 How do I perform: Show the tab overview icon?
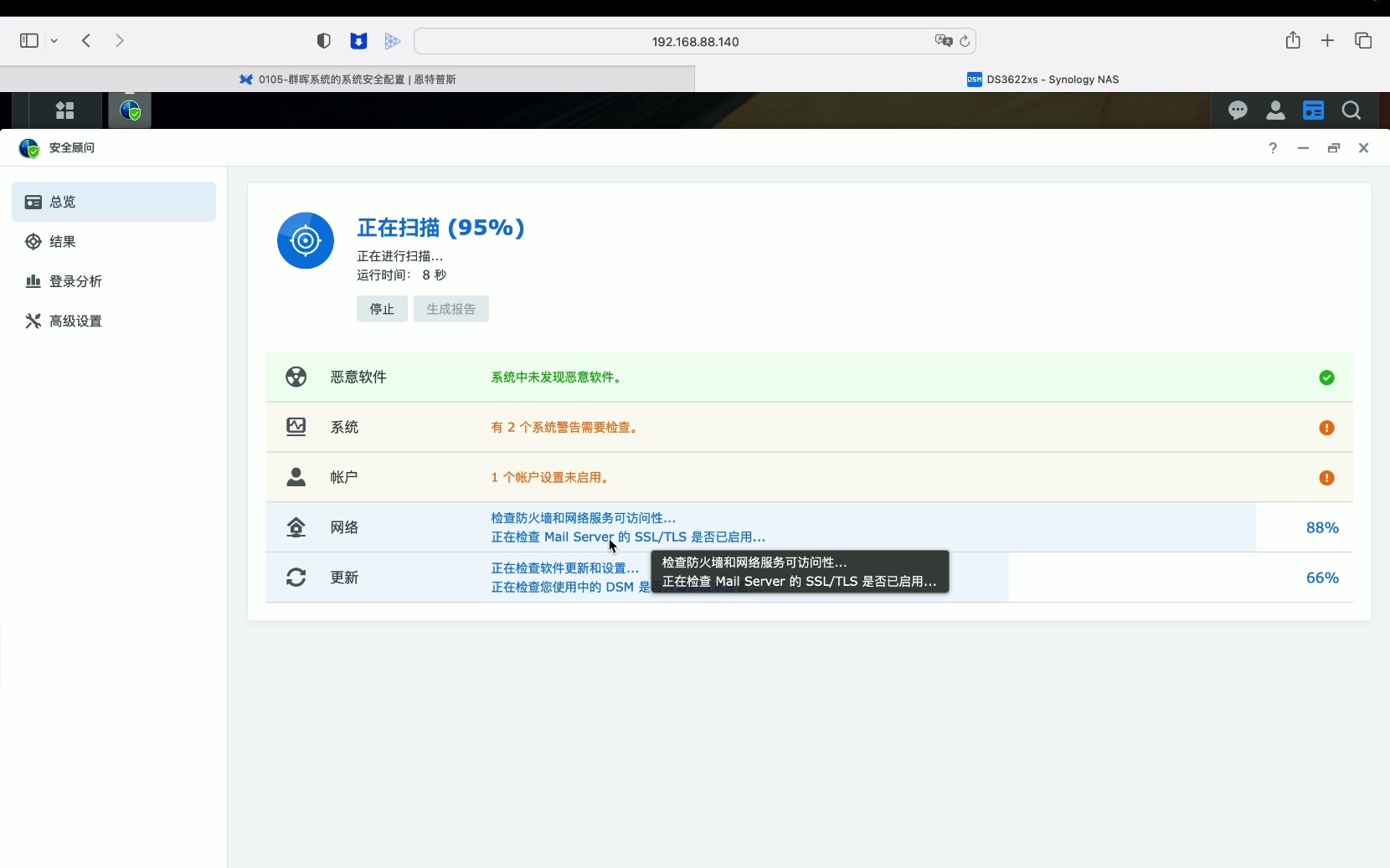(1363, 40)
